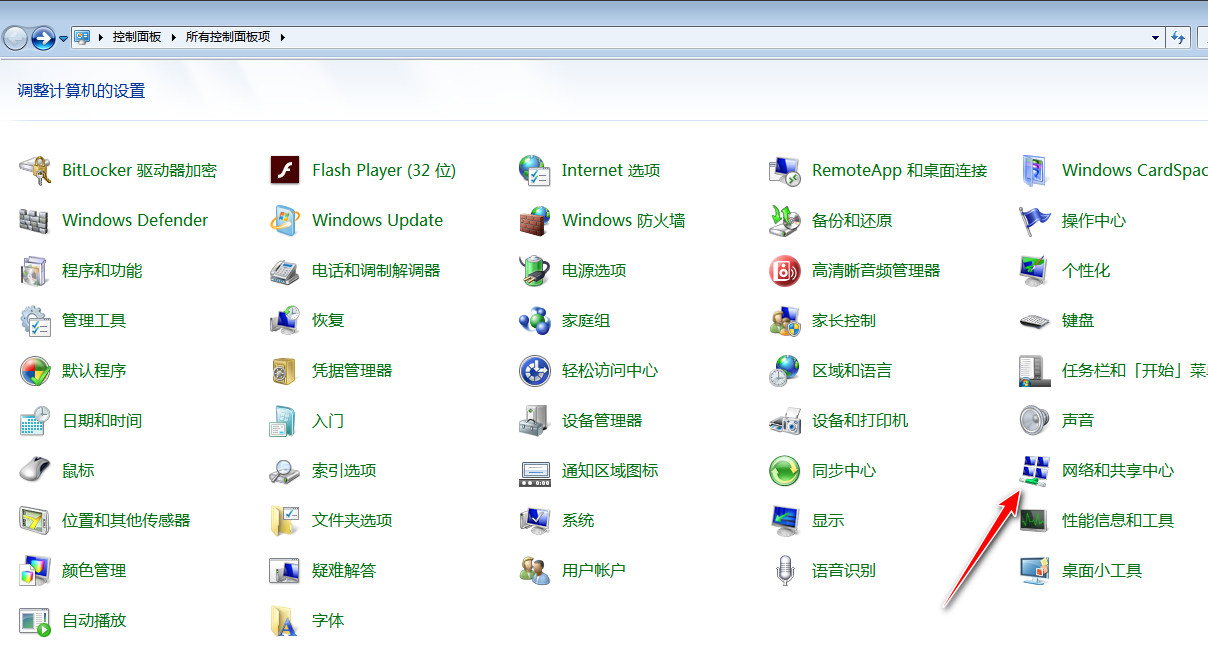
Task: Open Flash Player (32 位) icon
Action: click(x=285, y=171)
